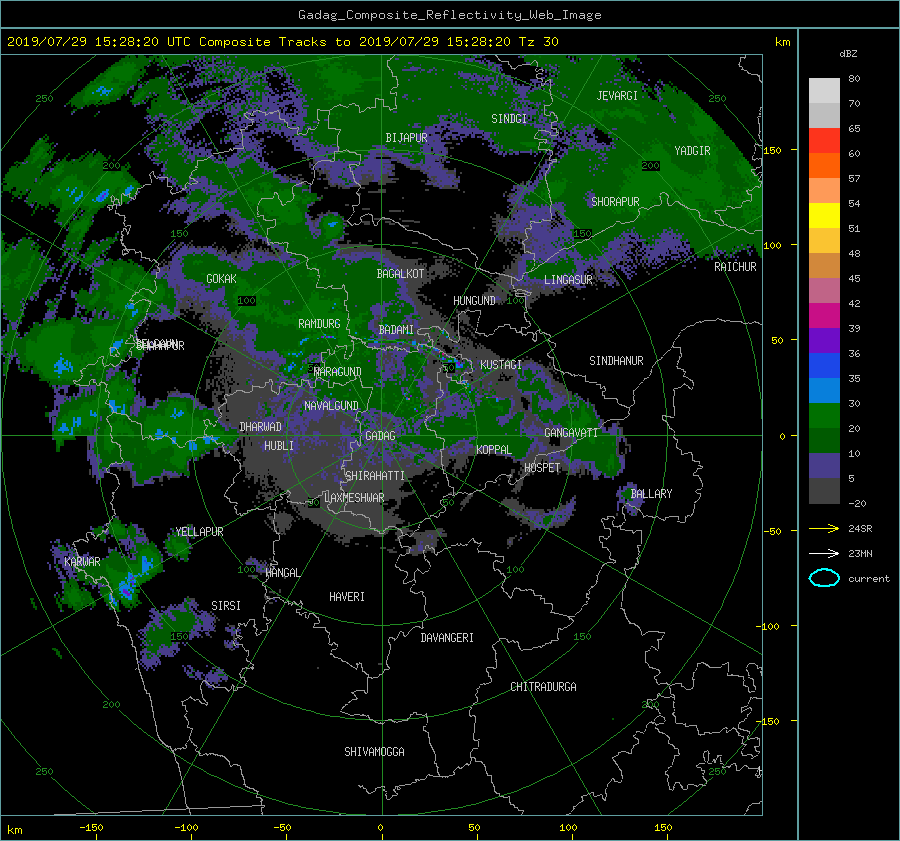
Task: Click the SINDHANUR city label
Action: [x=616, y=361]
